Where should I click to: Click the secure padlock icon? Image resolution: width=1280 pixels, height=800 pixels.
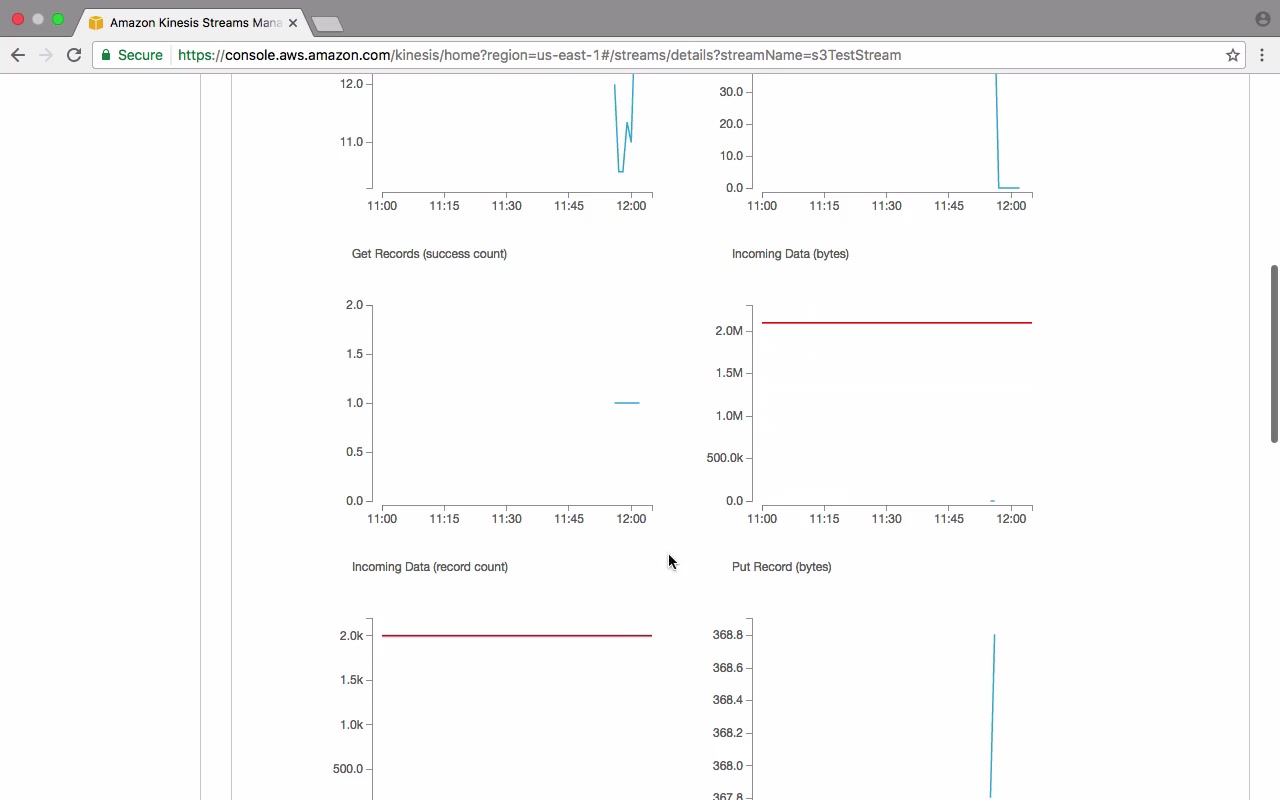coord(106,55)
